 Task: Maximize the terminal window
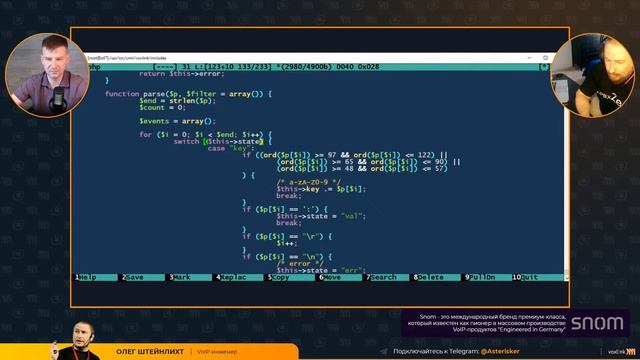pos(545,58)
